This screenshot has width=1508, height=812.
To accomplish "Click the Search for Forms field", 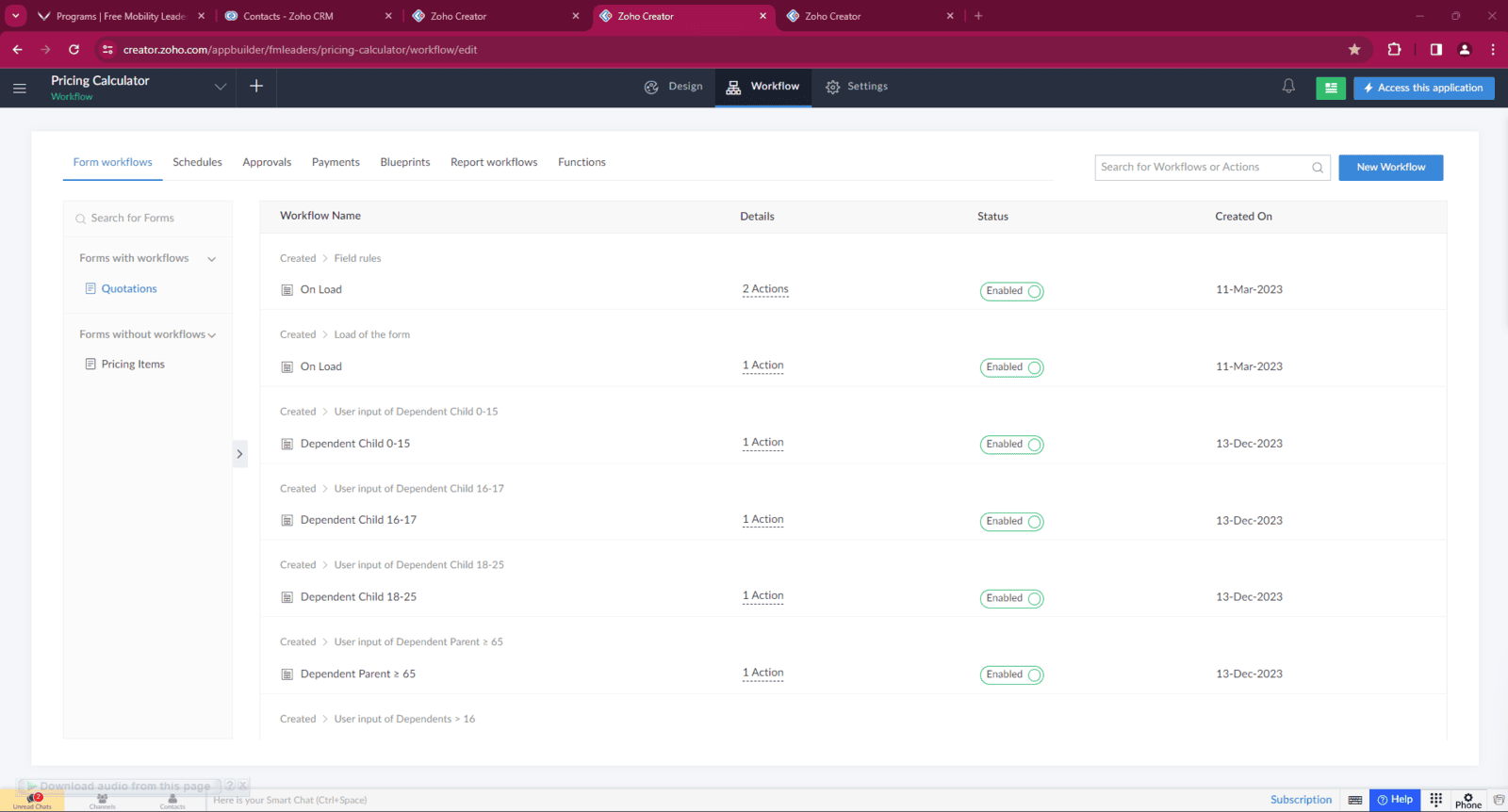I will pyautogui.click(x=148, y=219).
